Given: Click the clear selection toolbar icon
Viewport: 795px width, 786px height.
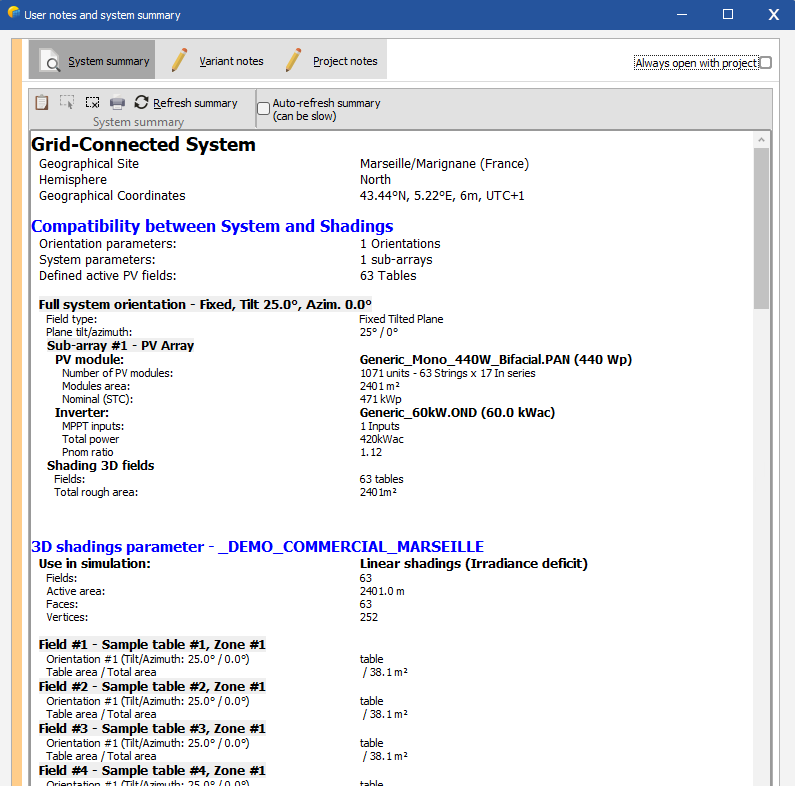Looking at the screenshot, I should tap(92, 102).
